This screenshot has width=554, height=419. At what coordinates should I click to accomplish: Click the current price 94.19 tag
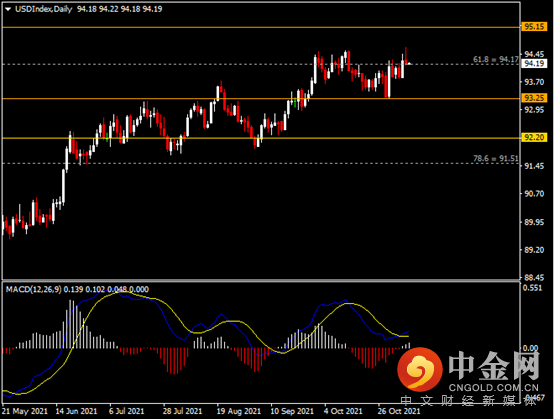coord(534,64)
